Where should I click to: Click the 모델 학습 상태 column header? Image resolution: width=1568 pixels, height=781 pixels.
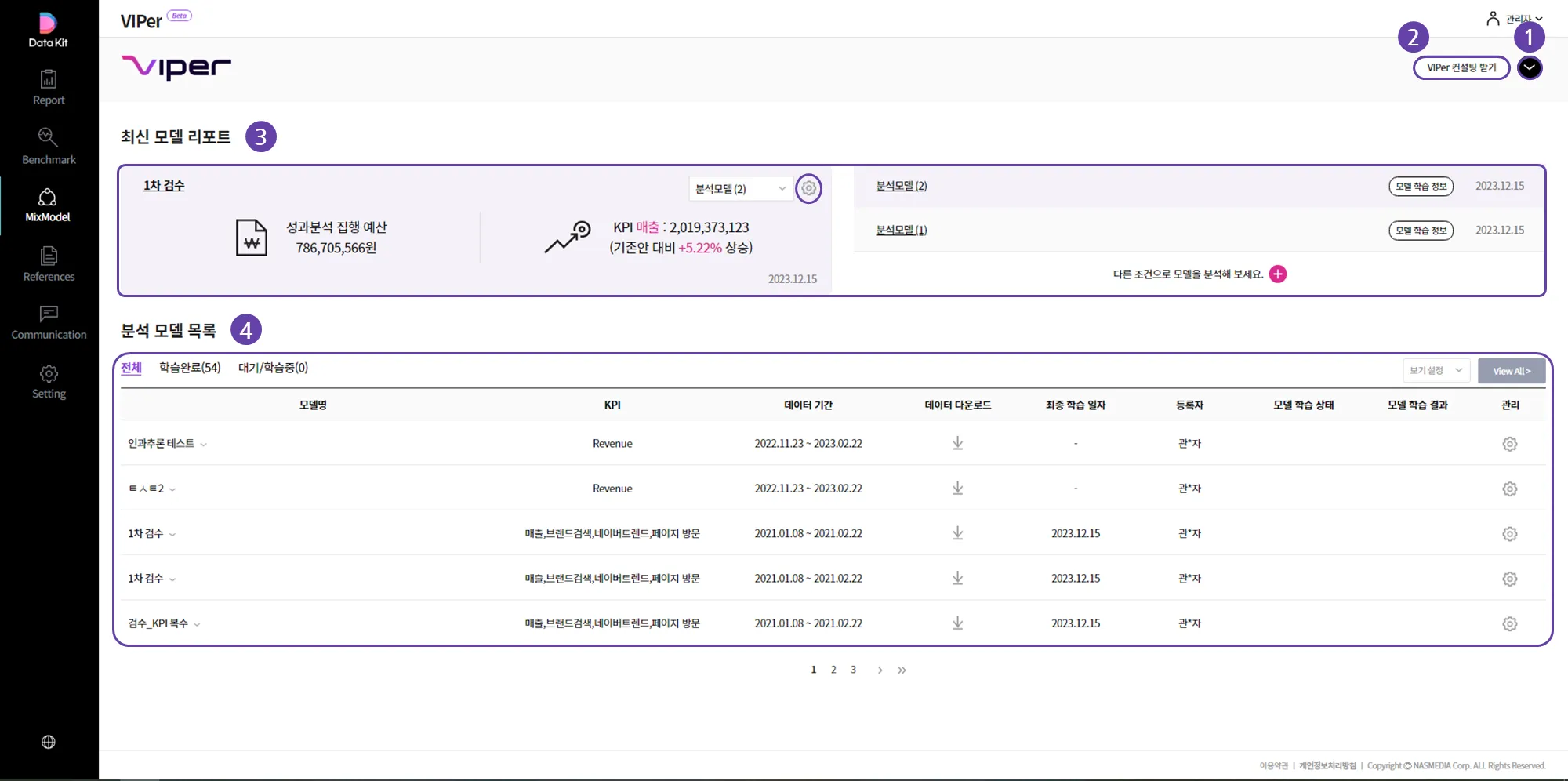[1304, 405]
